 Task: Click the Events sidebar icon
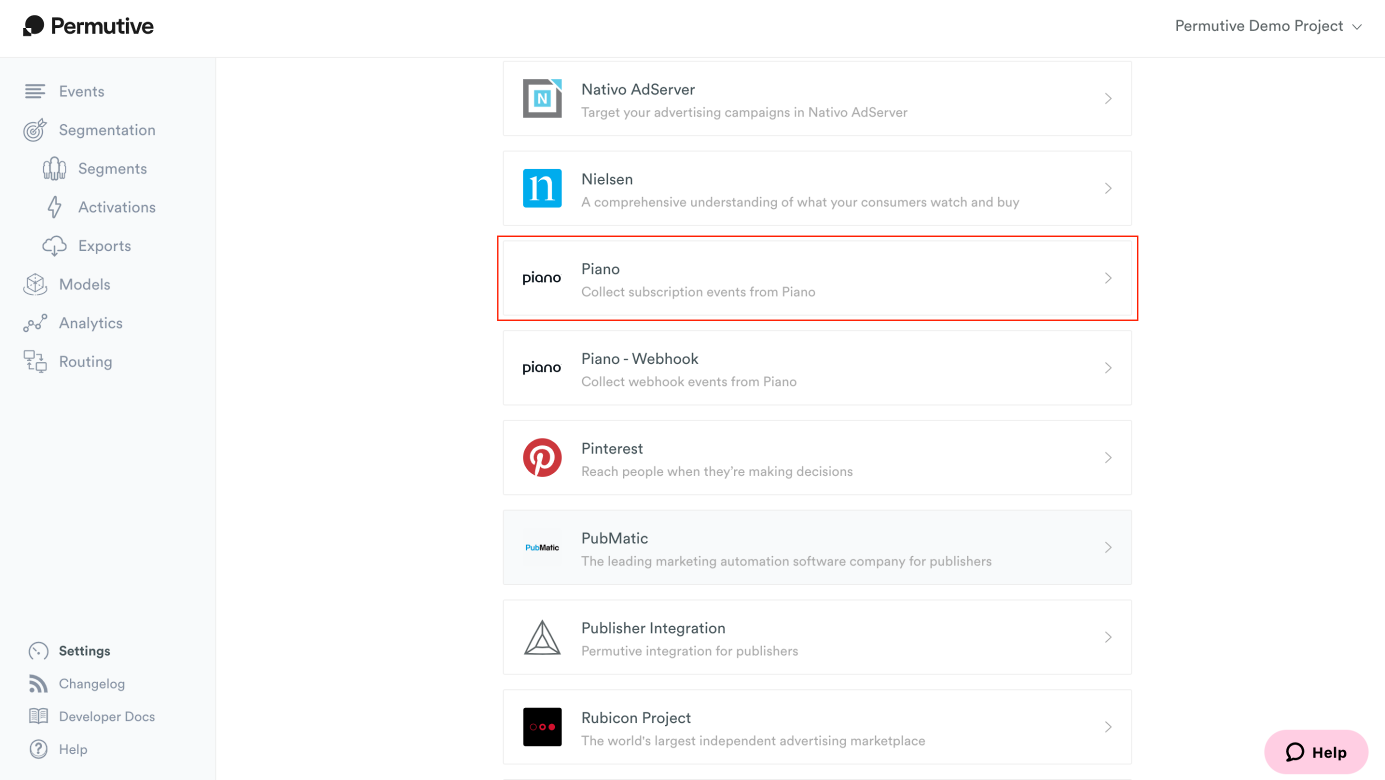(35, 91)
